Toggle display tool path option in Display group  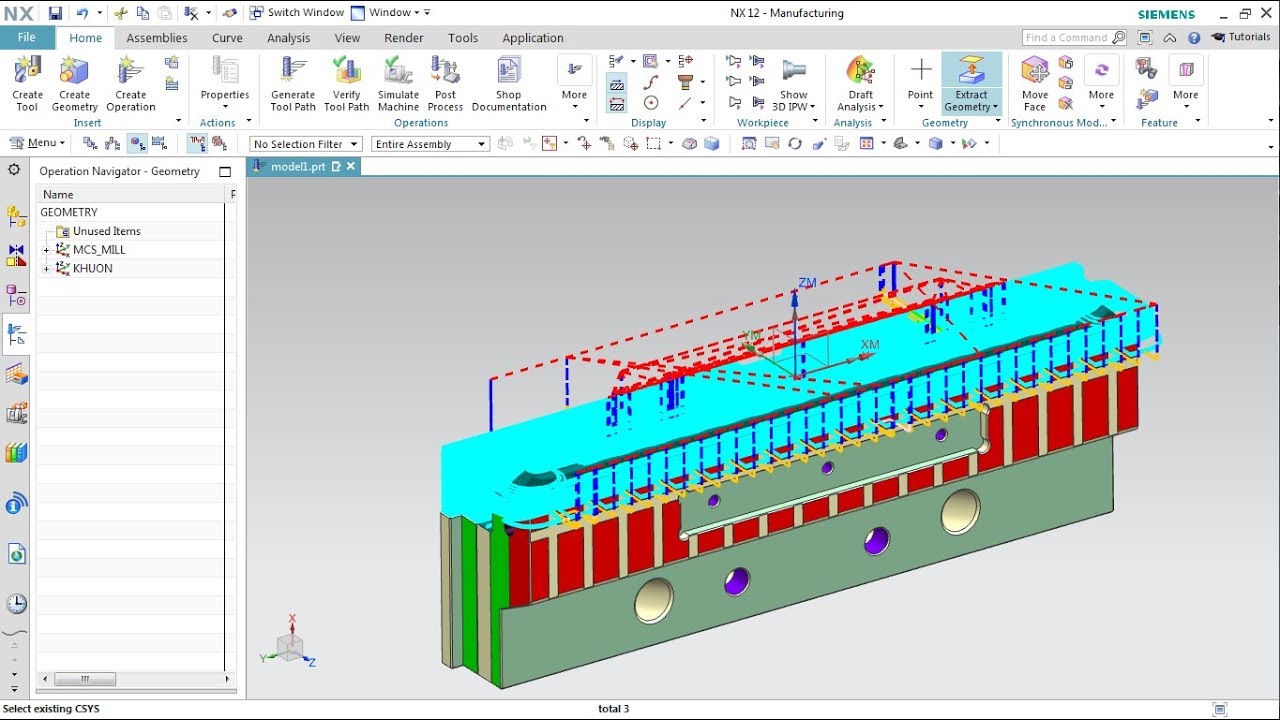point(617,83)
